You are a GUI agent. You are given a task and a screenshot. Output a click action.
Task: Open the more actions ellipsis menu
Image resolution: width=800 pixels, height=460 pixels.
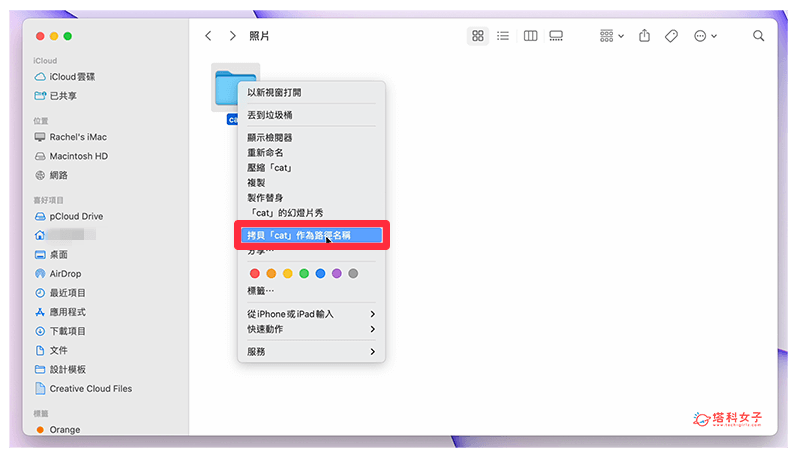pos(706,36)
